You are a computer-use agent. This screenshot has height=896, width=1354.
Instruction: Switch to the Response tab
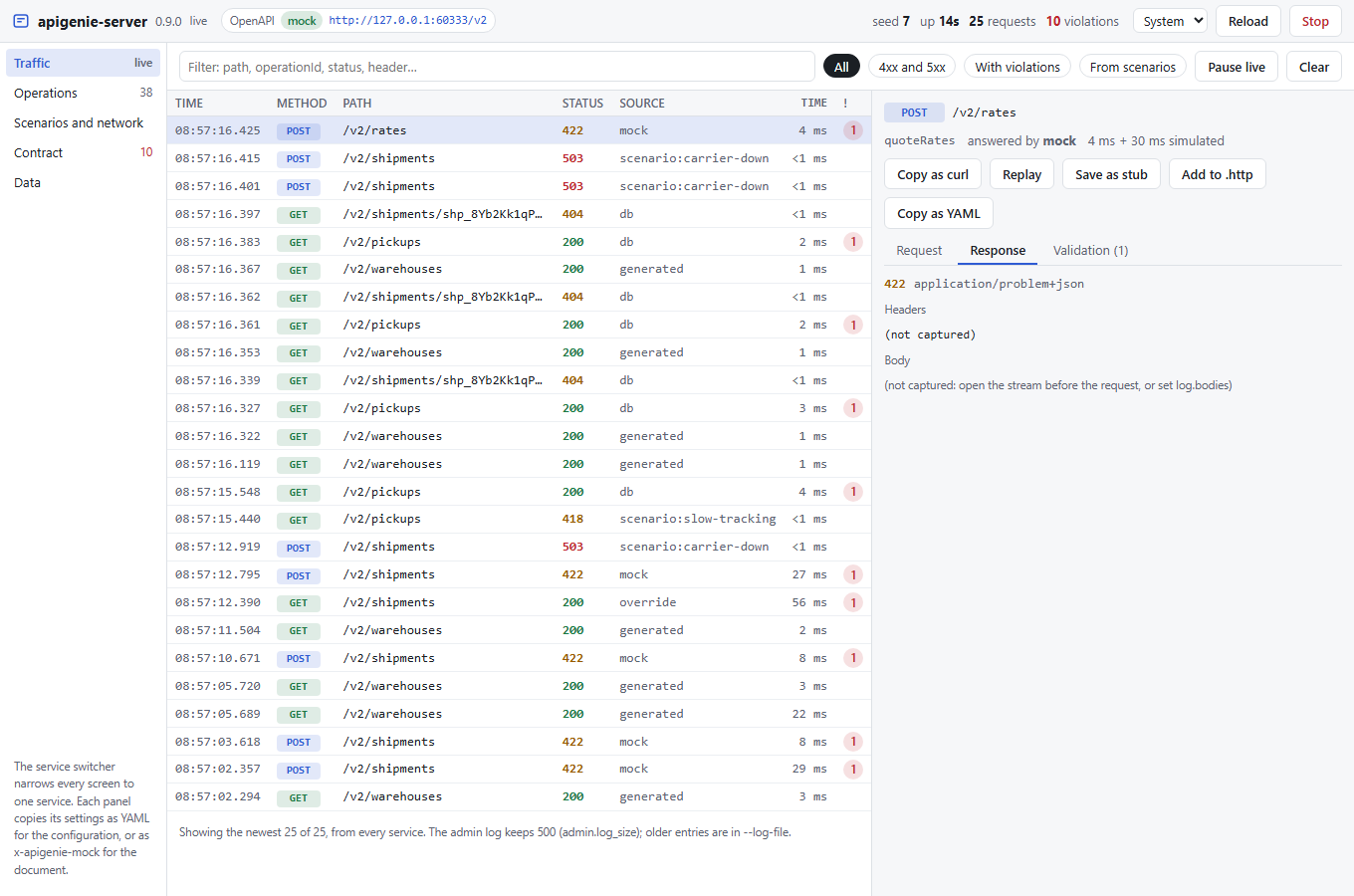point(998,251)
